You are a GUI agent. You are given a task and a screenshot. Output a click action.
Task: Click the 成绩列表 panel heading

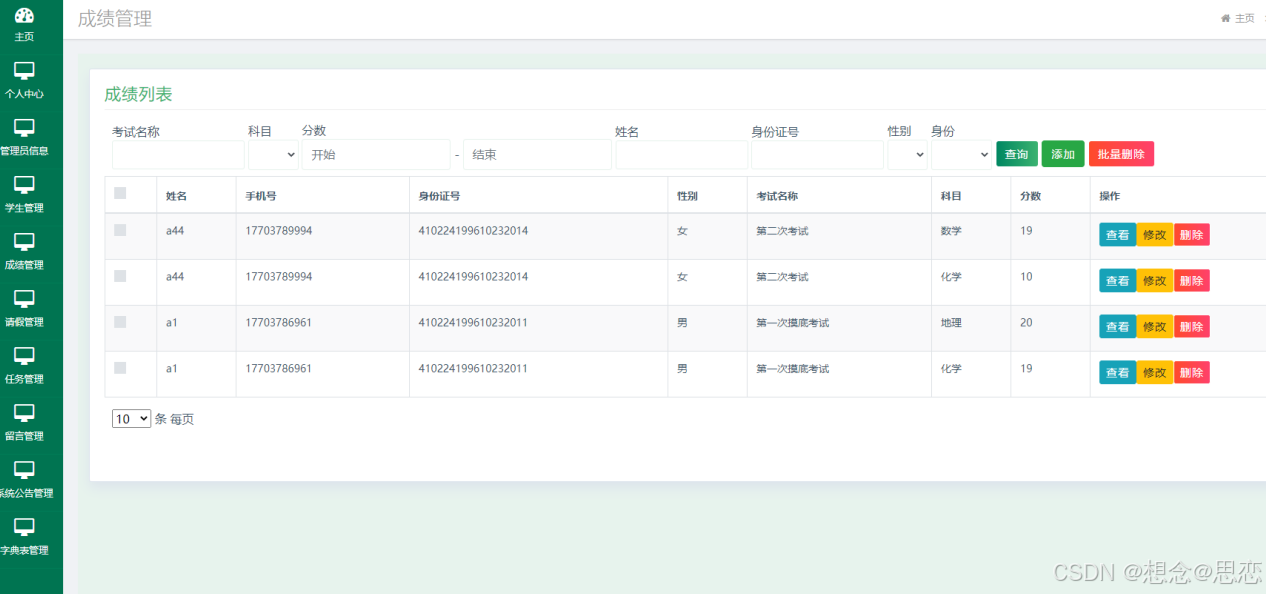coord(138,94)
